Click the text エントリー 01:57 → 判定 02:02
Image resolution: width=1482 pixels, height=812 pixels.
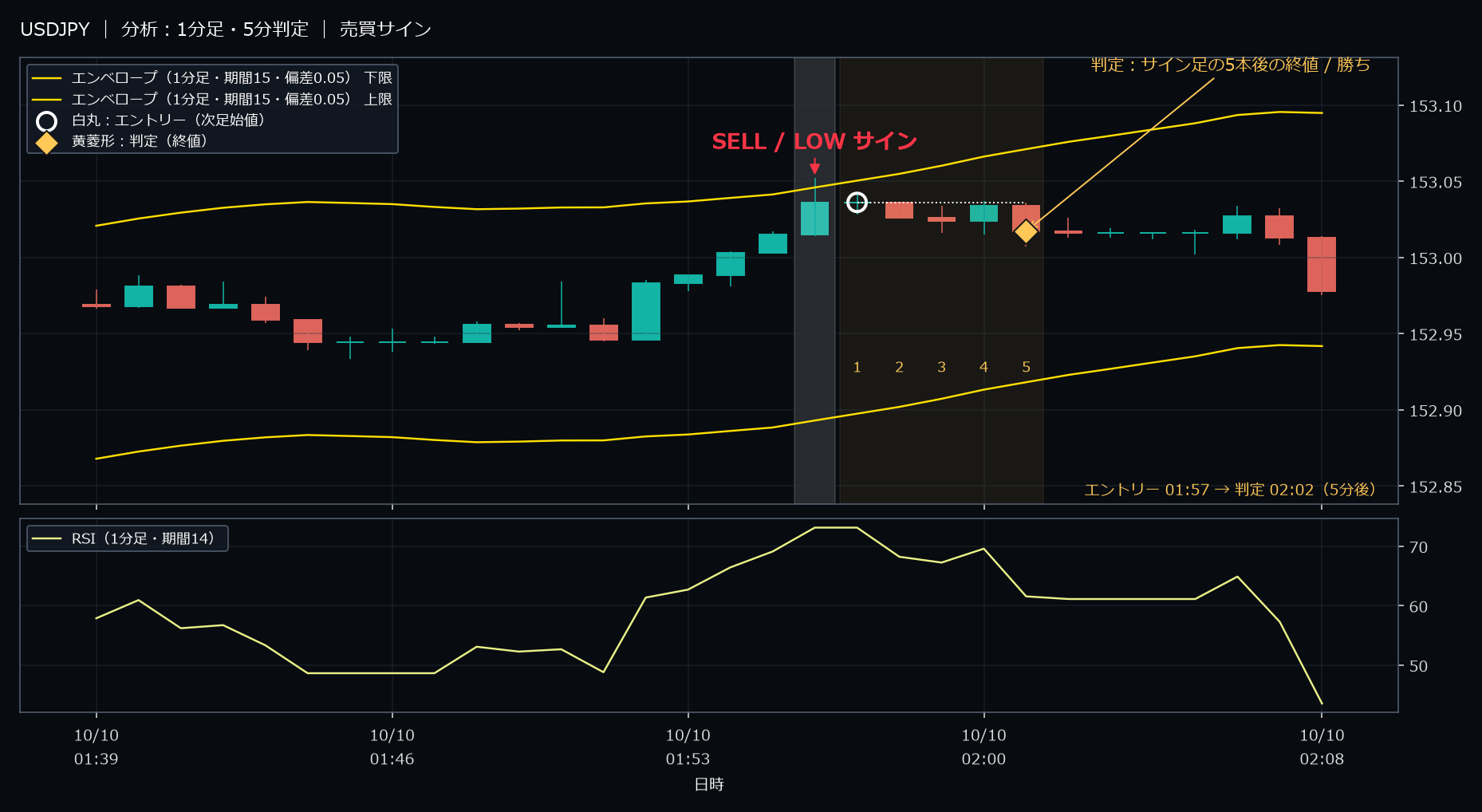click(1199, 490)
